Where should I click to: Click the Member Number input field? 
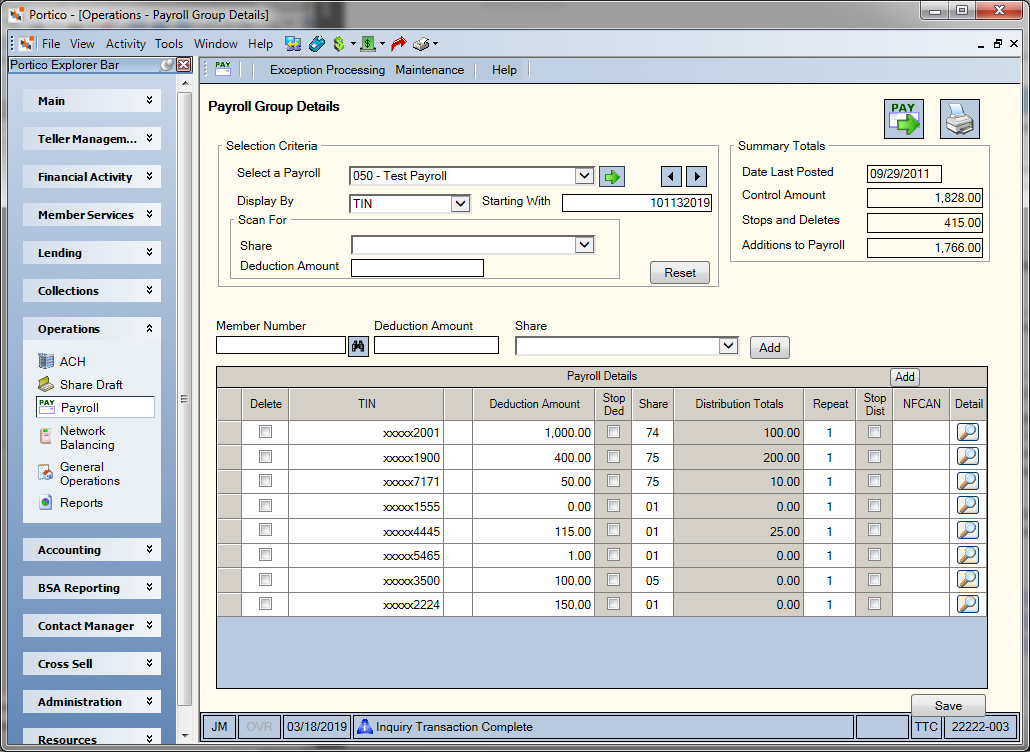tap(281, 345)
